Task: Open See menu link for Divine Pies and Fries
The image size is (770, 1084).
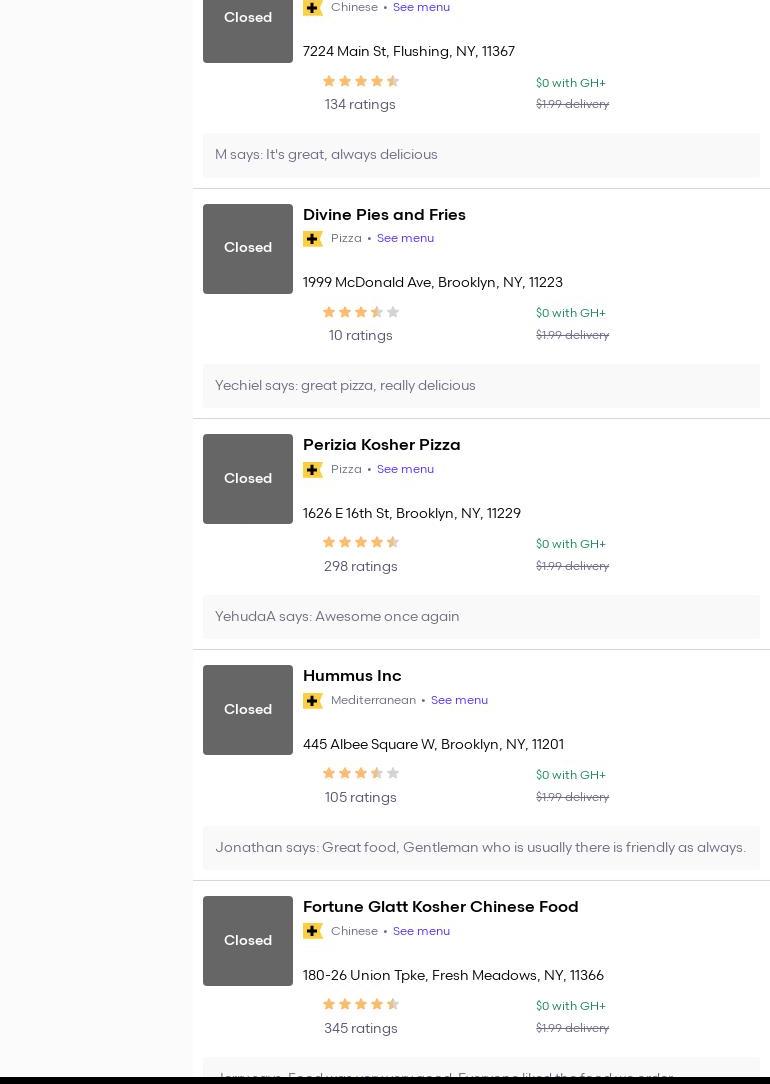Action: click(405, 239)
